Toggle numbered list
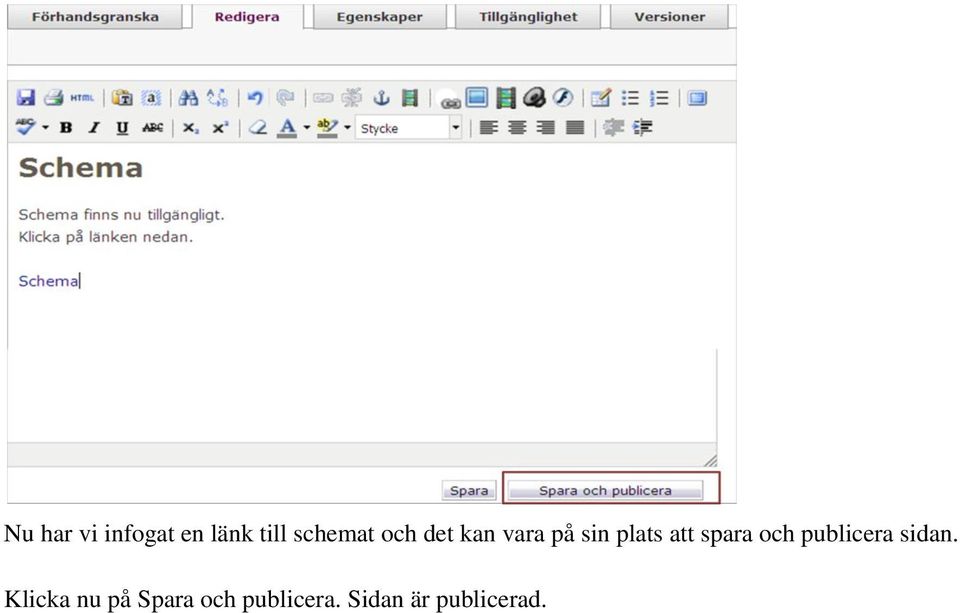960x613 pixels. pyautogui.click(x=659, y=98)
